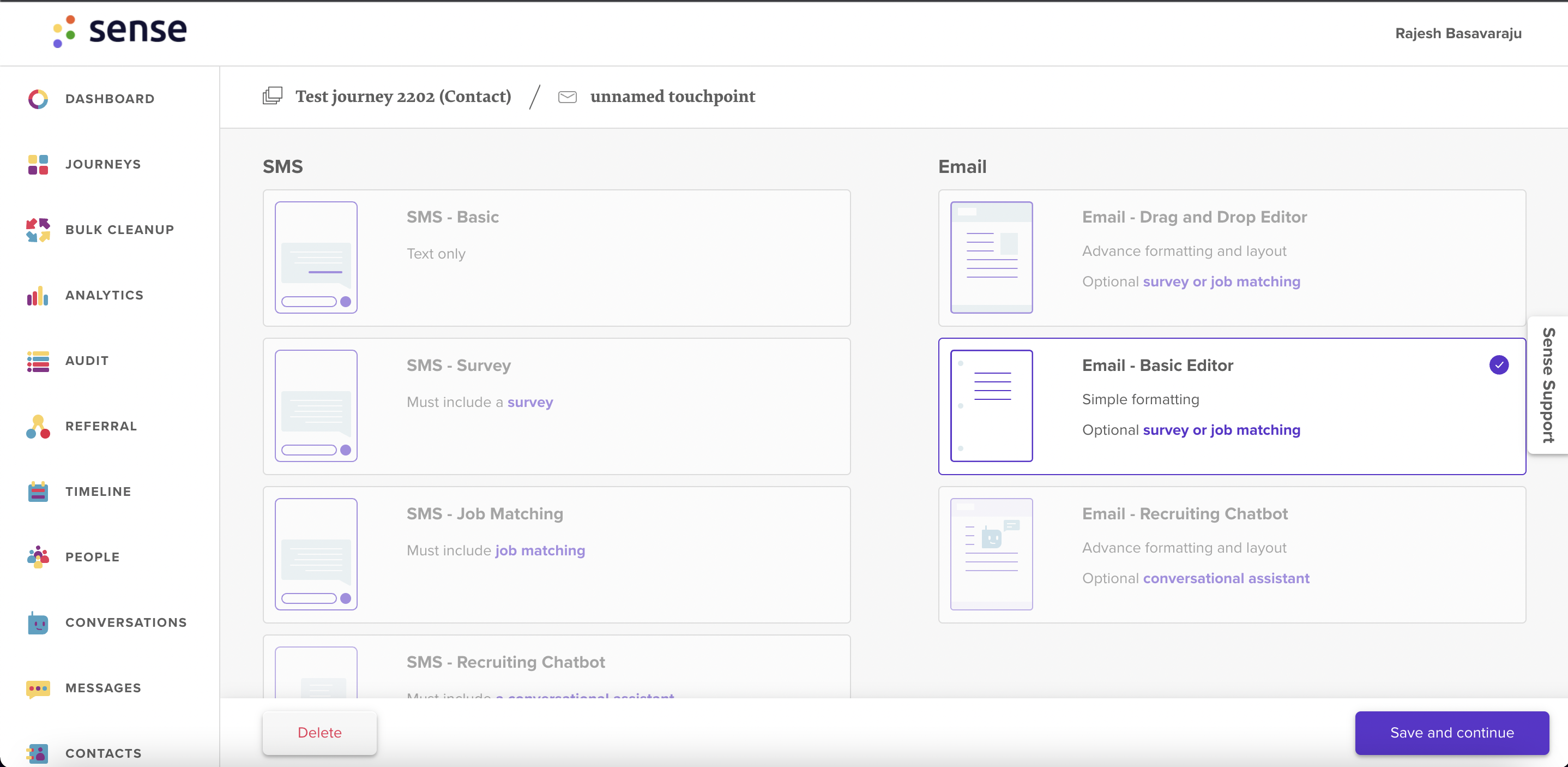Click the Analytics sidebar icon
The image size is (1568, 767).
[x=38, y=294]
